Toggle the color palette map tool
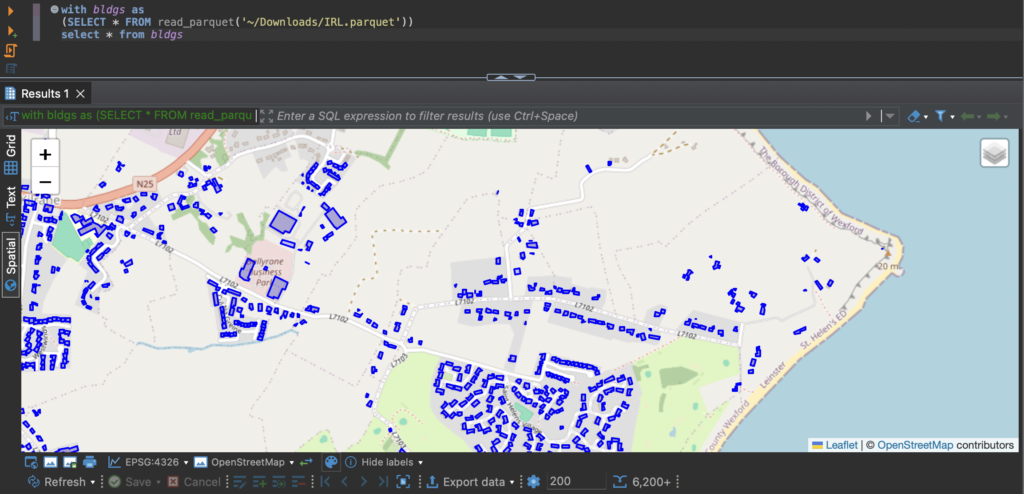This screenshot has width=1024, height=494. (x=331, y=462)
